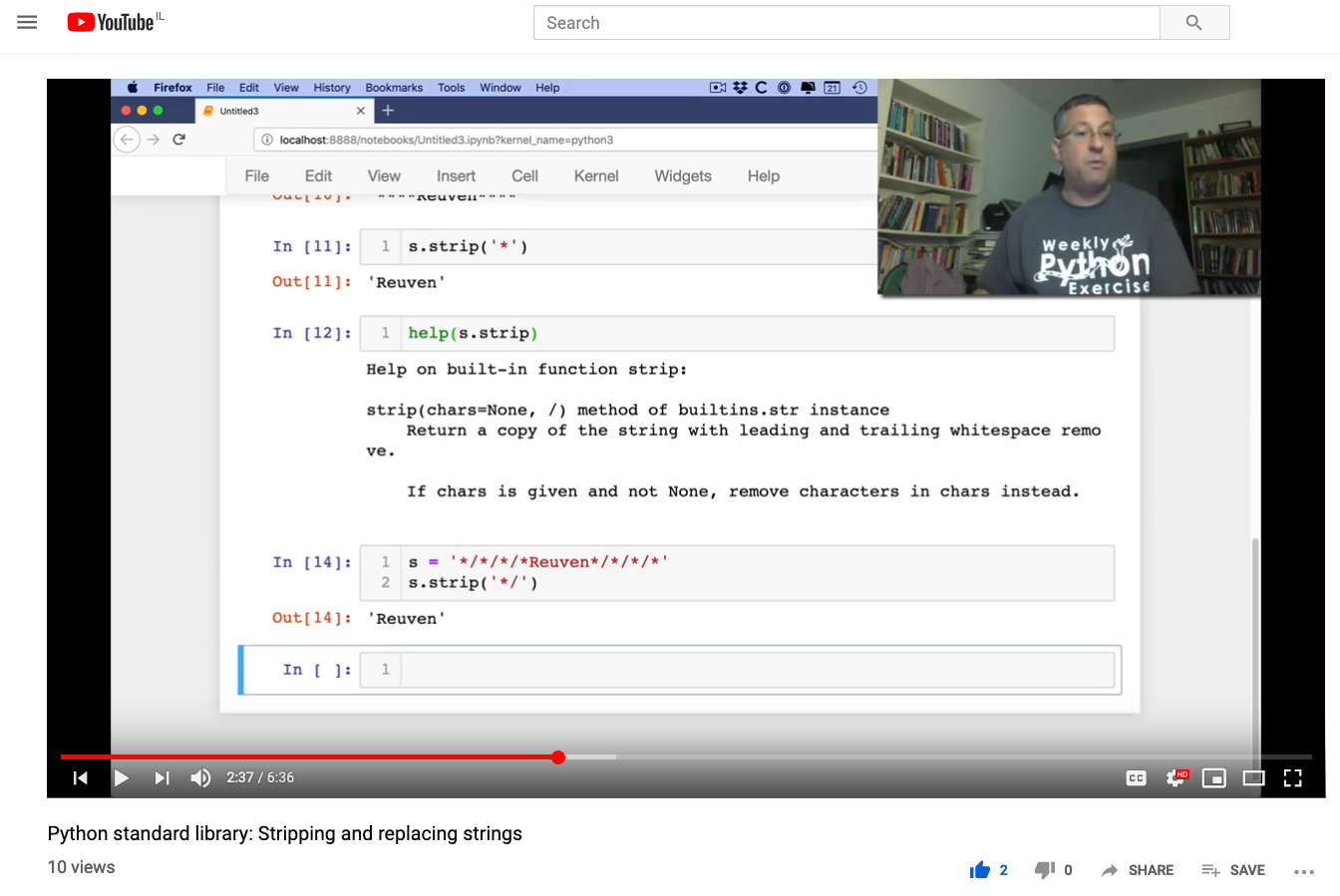Enter full screen mode
Image resolution: width=1340 pixels, height=896 pixels.
(x=1293, y=778)
